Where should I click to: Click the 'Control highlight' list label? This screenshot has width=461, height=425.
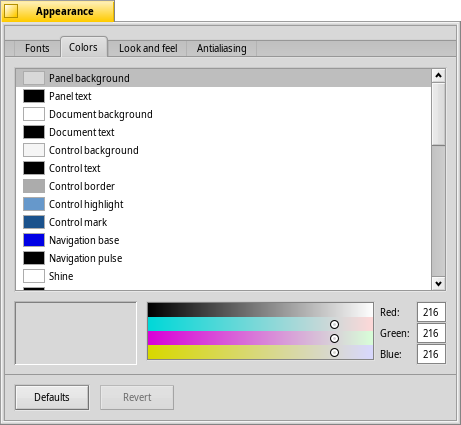86,204
